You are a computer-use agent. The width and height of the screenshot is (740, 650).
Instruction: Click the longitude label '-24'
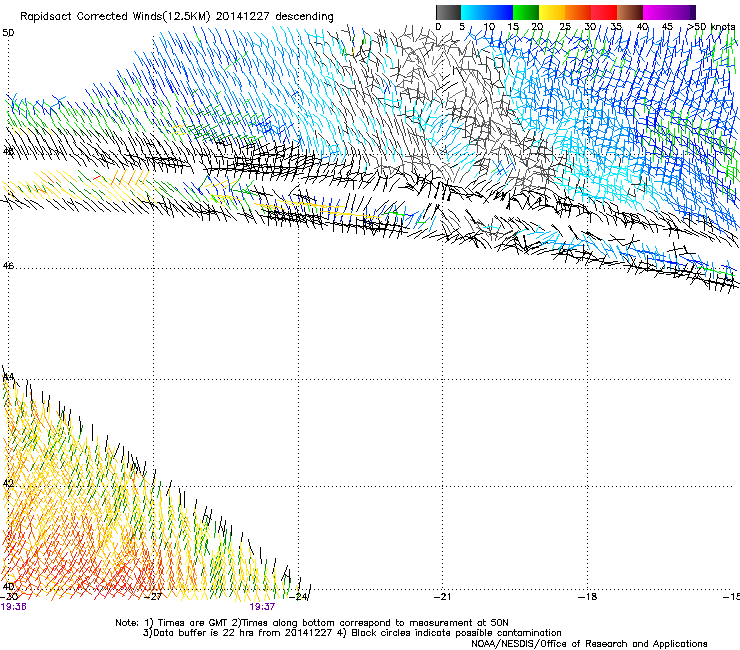(299, 597)
